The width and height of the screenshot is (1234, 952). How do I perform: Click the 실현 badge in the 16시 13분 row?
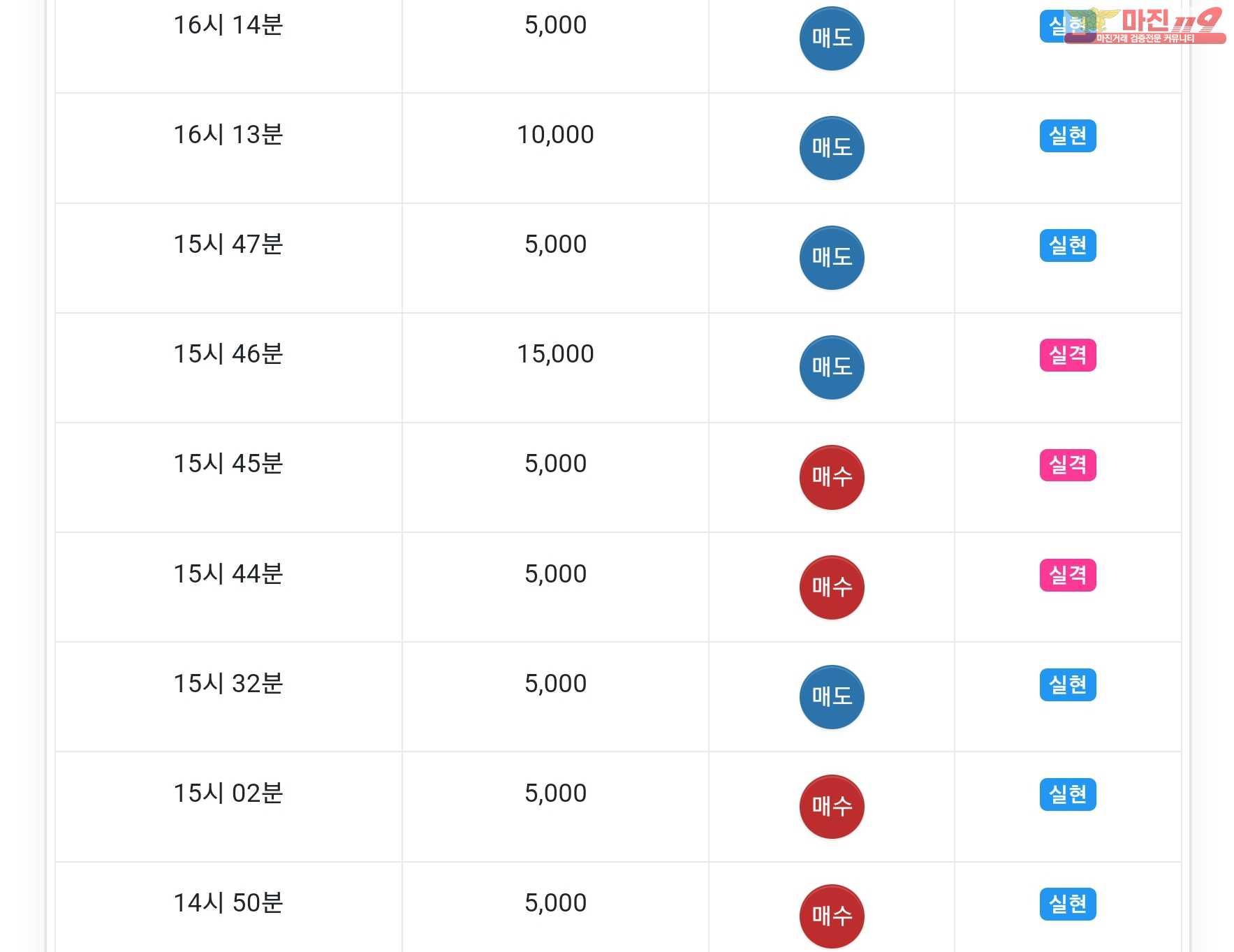[1067, 136]
